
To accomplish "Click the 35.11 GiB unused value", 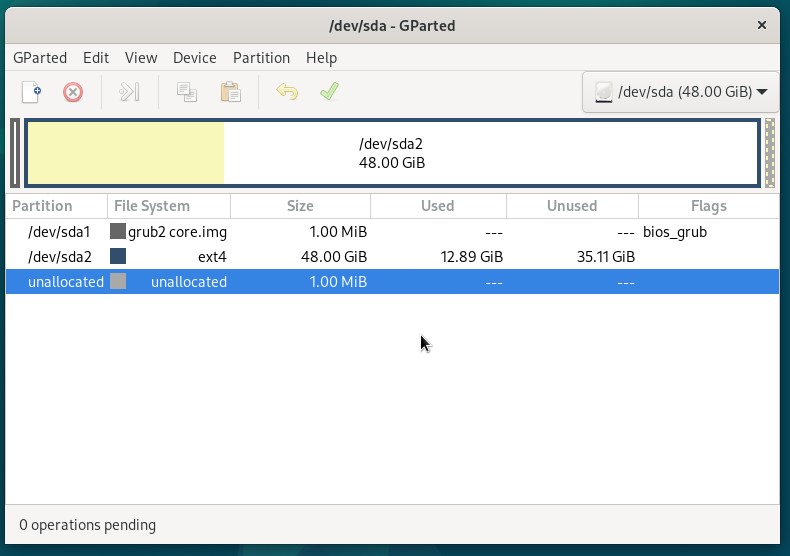I will point(606,257).
